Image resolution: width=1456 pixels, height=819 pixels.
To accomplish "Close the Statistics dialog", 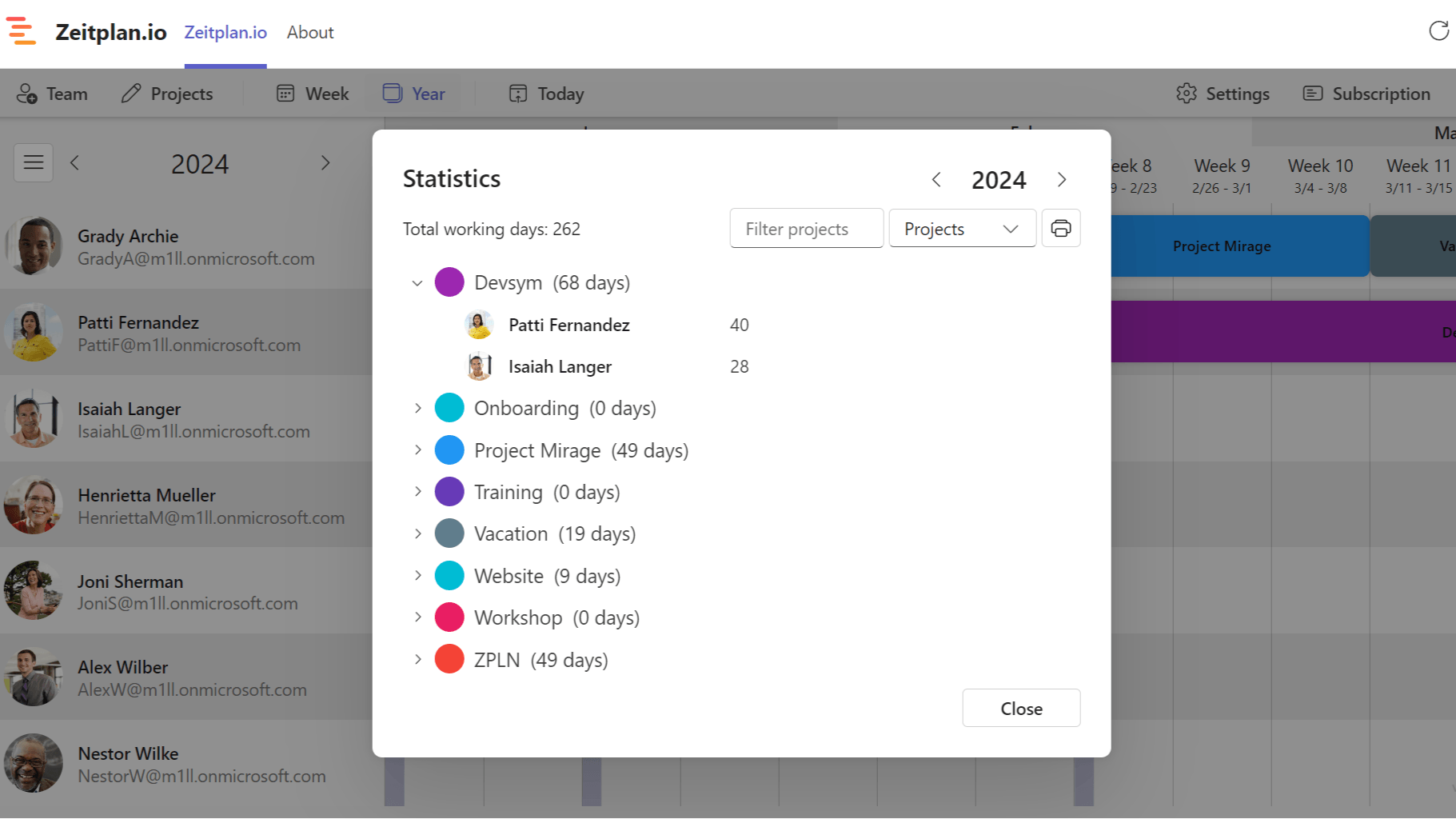I will click(x=1021, y=709).
